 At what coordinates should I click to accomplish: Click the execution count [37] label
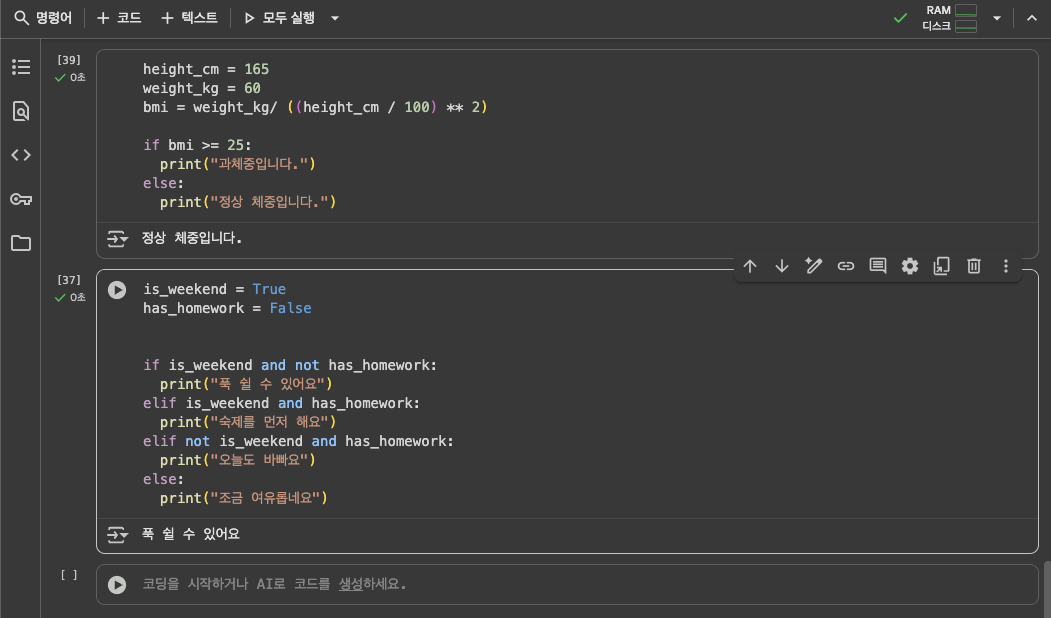tap(69, 280)
